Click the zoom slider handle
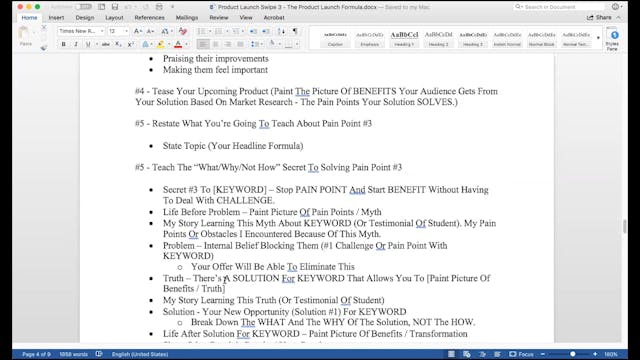 [573, 354]
